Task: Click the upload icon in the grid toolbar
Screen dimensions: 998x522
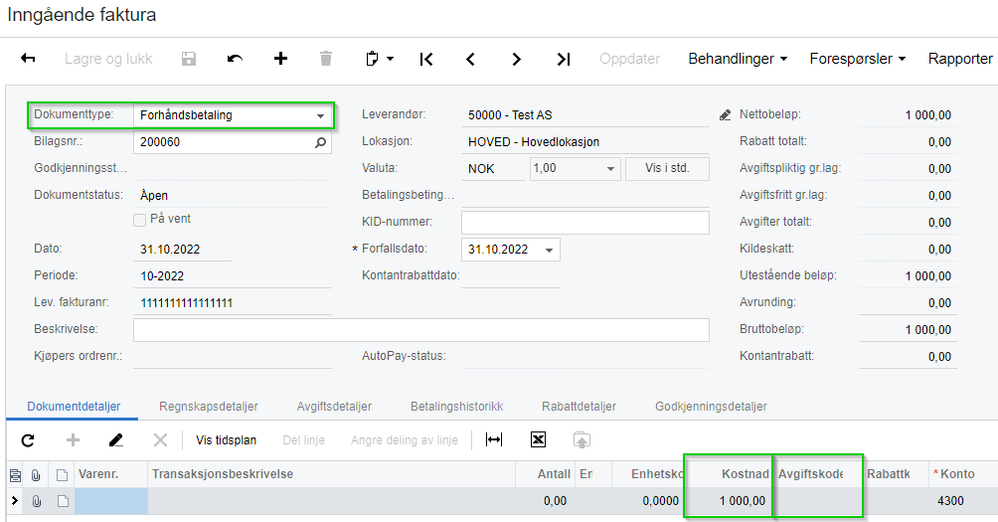Action: click(582, 440)
